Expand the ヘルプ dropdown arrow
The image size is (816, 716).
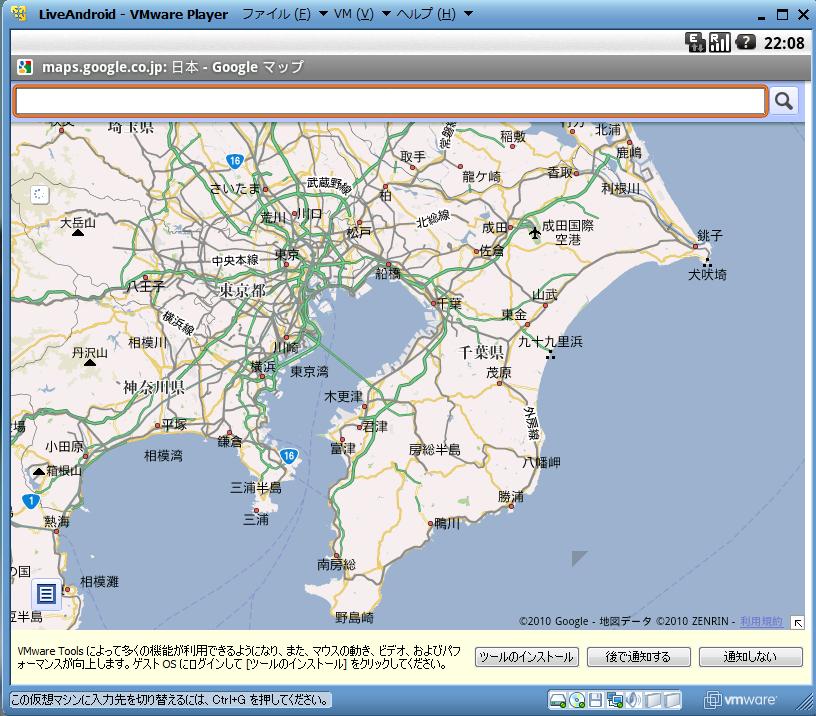[468, 14]
